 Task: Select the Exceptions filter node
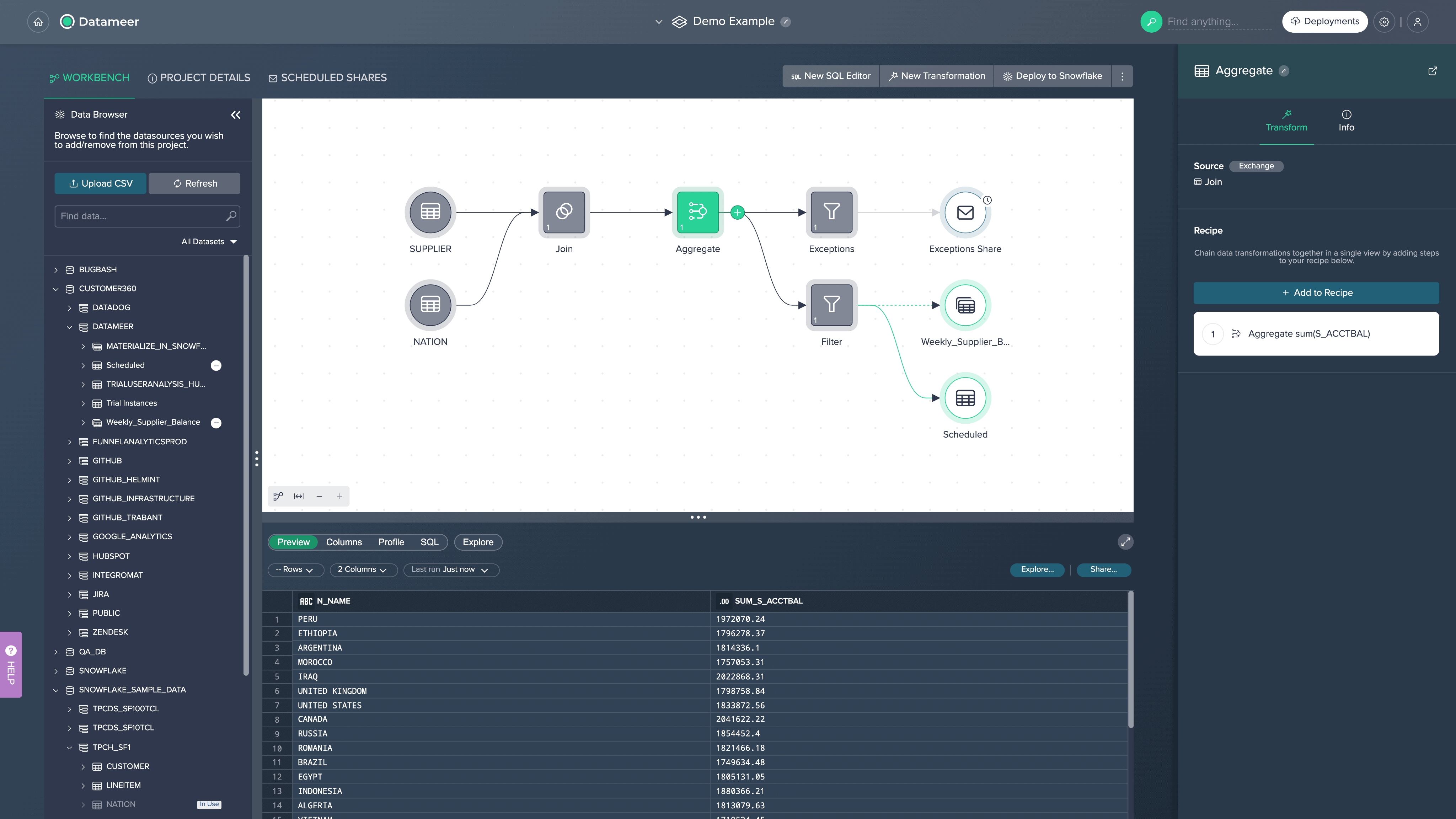(x=831, y=212)
